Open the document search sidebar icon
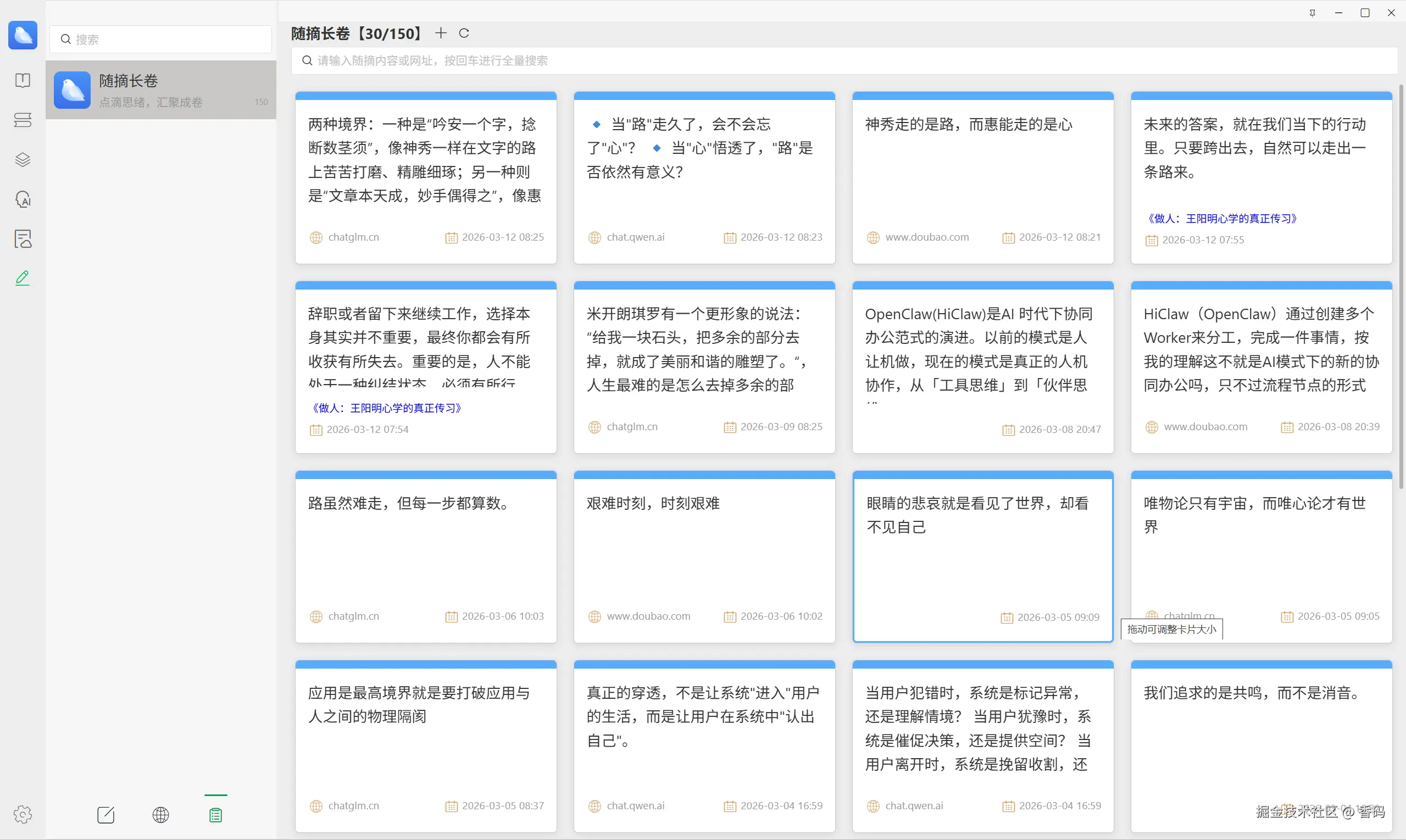The image size is (1406, 840). click(x=23, y=239)
